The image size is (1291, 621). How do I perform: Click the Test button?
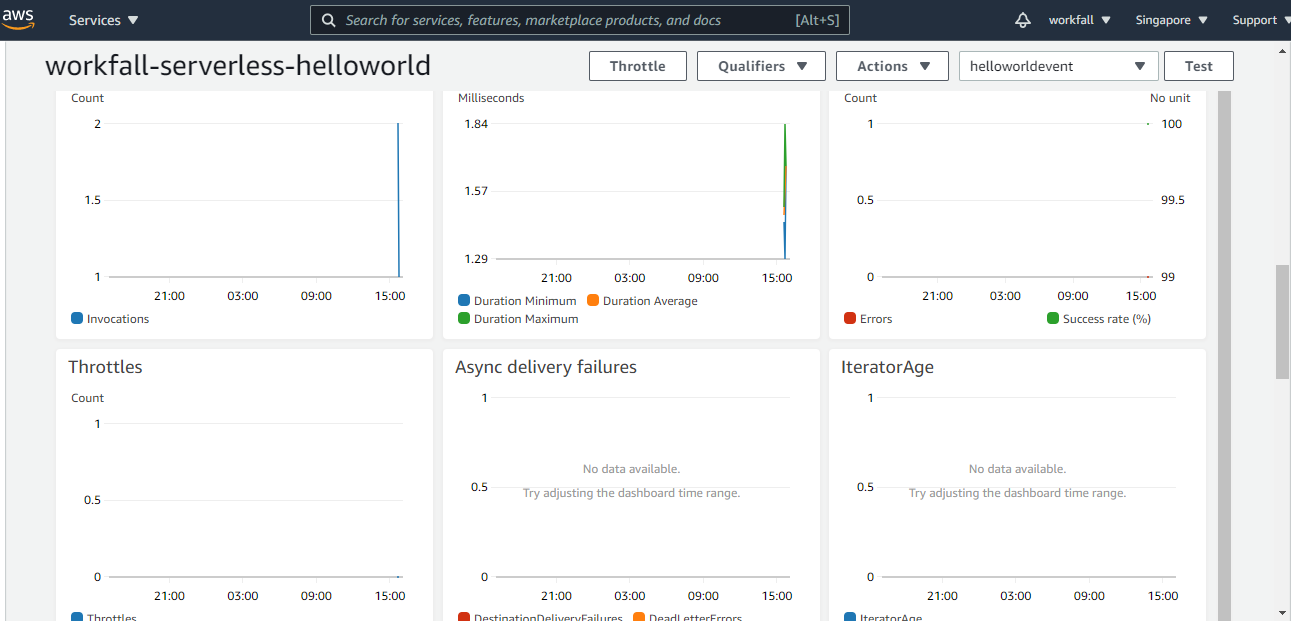[1198, 66]
